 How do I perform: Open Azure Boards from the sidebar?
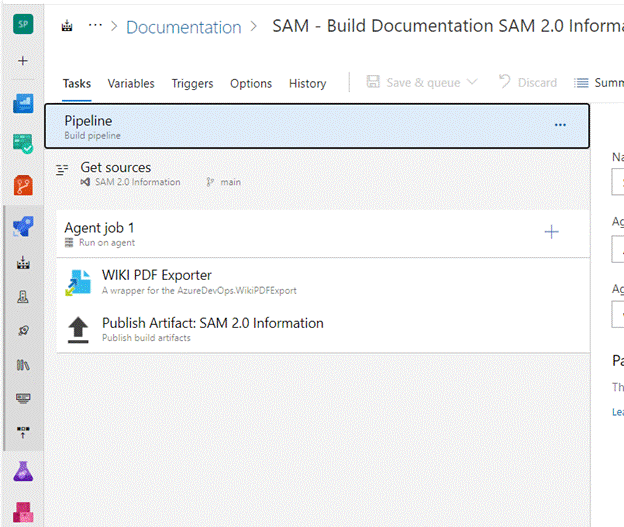[23, 103]
